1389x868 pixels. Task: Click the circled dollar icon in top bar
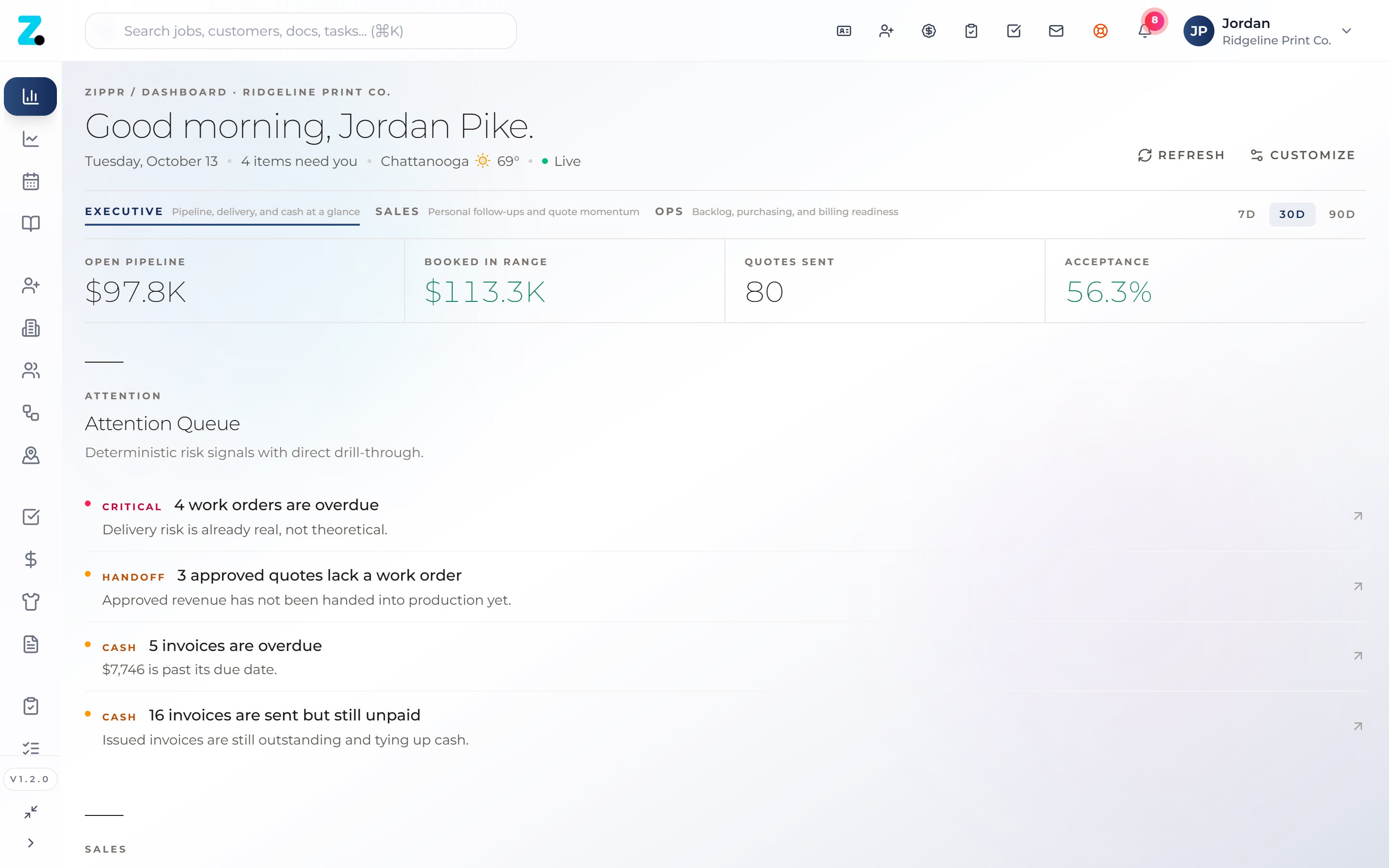point(929,31)
